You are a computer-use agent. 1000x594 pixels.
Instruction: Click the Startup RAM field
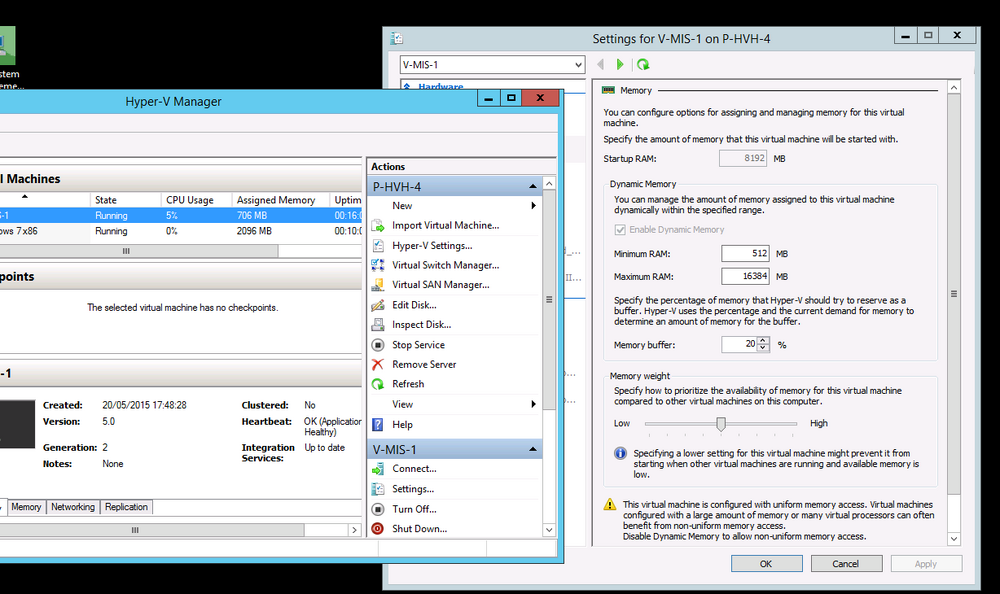[743, 158]
